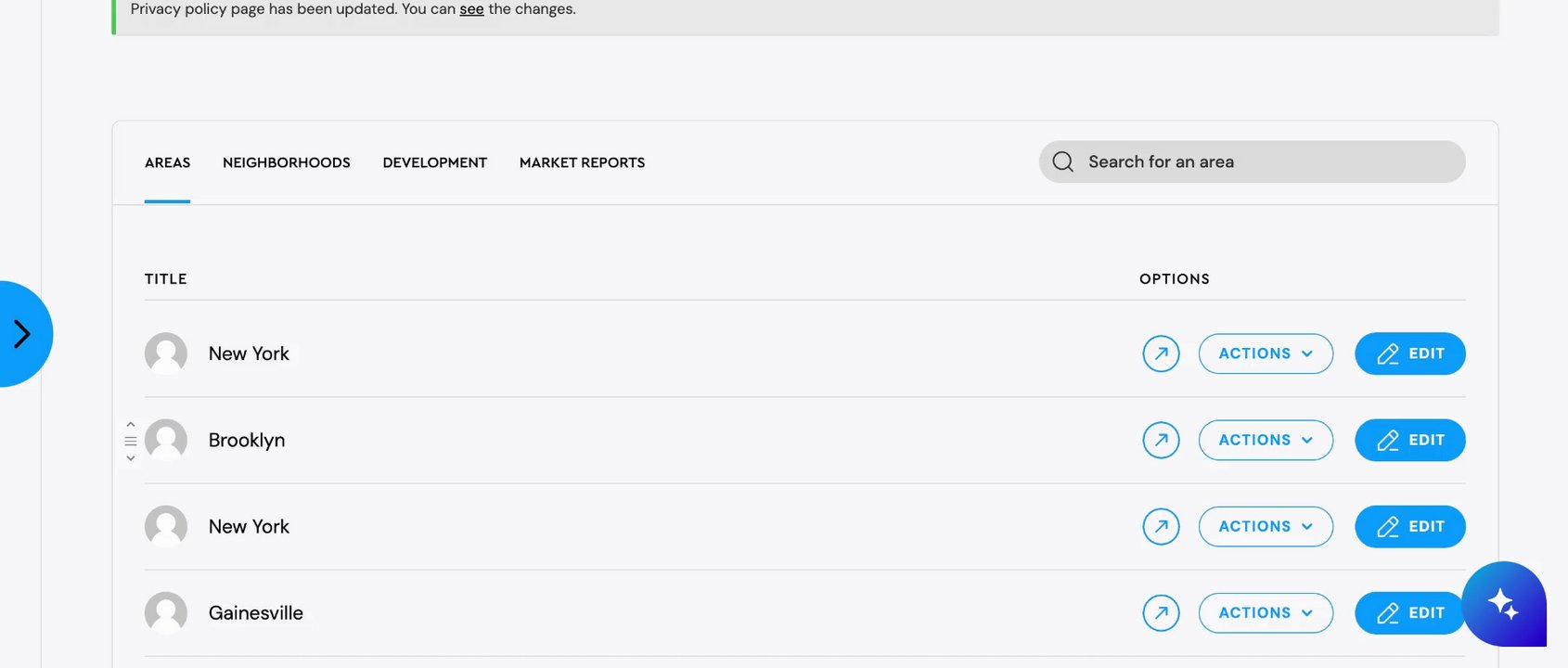The height and width of the screenshot is (668, 1568).
Task: Move Brooklyn down with the down chevron
Action: coord(131,457)
